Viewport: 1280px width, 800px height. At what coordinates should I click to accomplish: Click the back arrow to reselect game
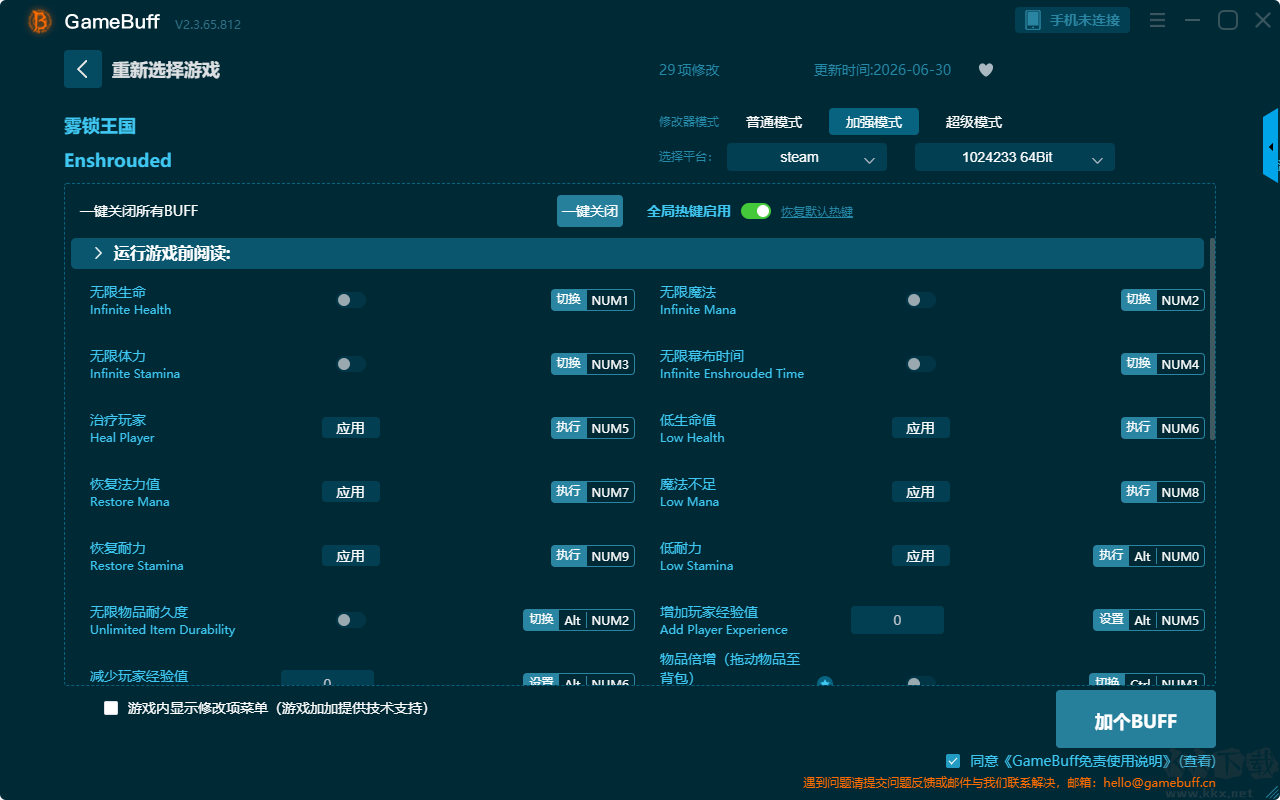tap(83, 69)
